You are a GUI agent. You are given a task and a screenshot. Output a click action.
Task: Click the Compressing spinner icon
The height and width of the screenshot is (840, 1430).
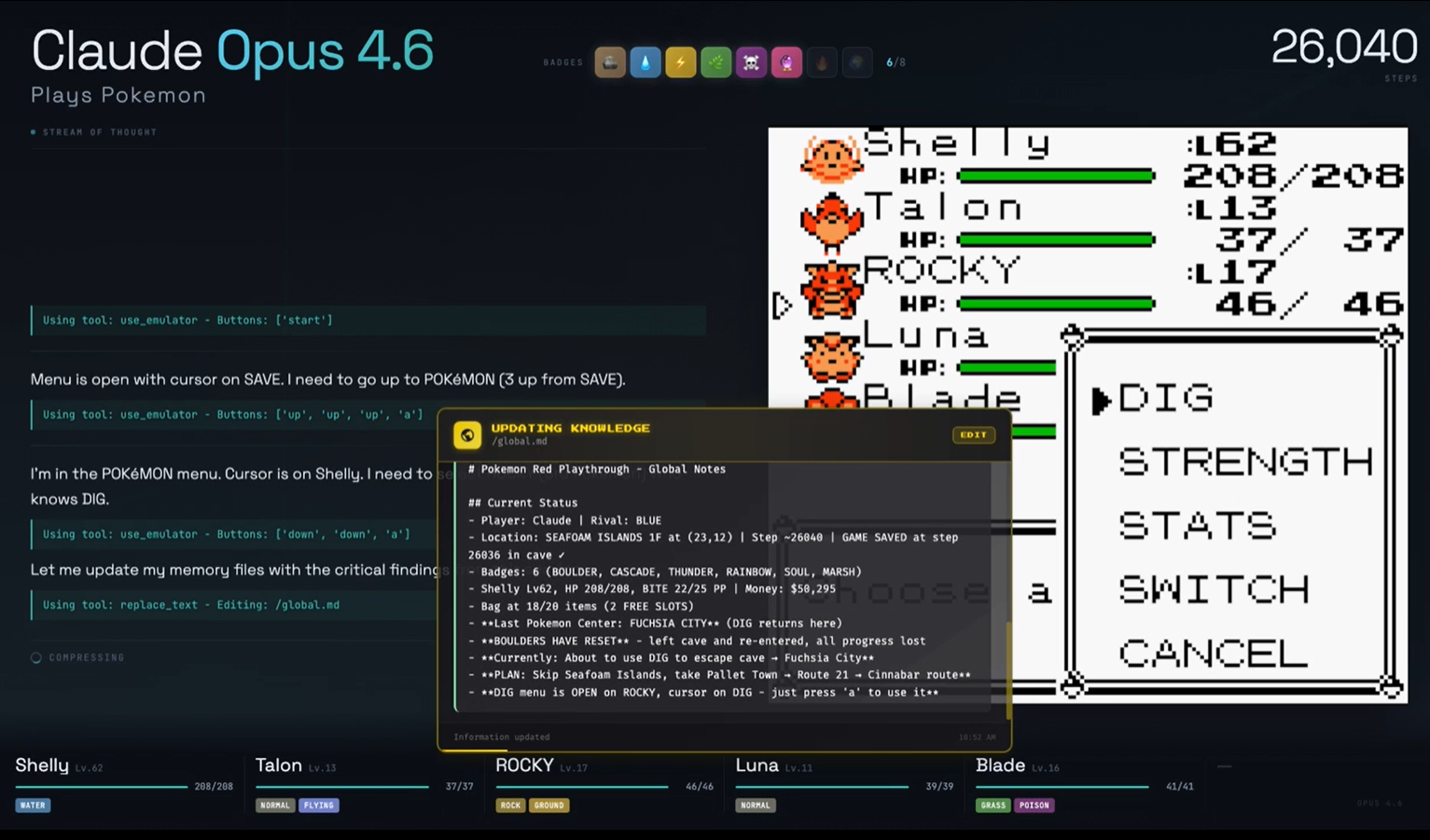36,657
